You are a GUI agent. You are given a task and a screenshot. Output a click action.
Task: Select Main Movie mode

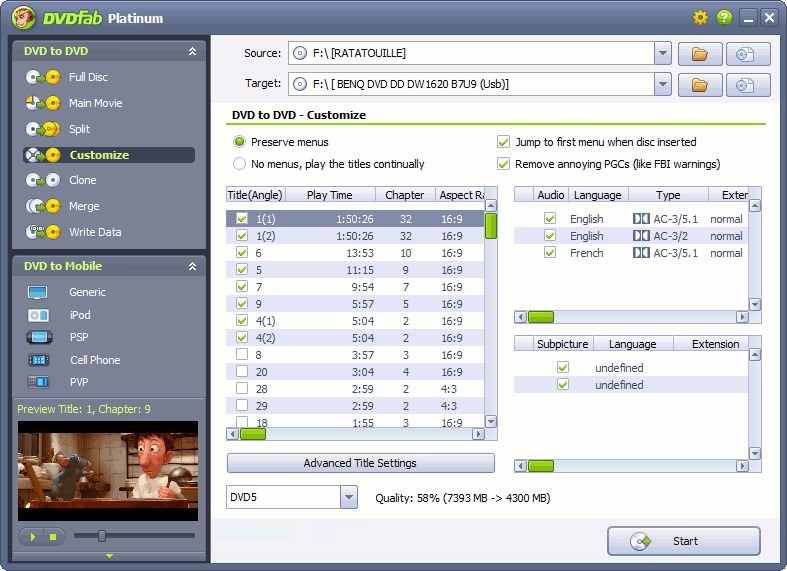tap(96, 103)
